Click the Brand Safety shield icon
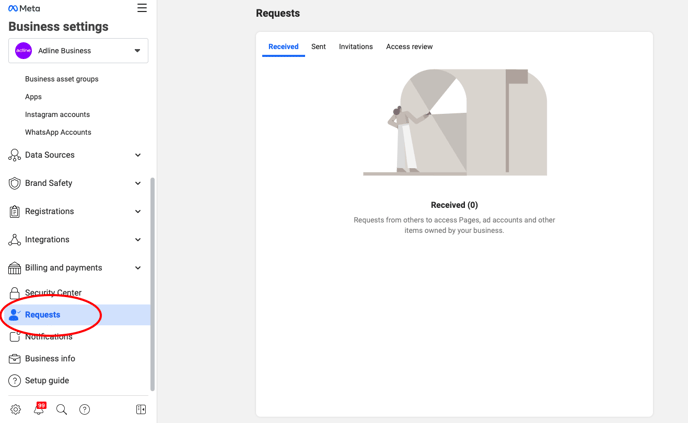Image resolution: width=688 pixels, height=423 pixels. pyautogui.click(x=14, y=183)
